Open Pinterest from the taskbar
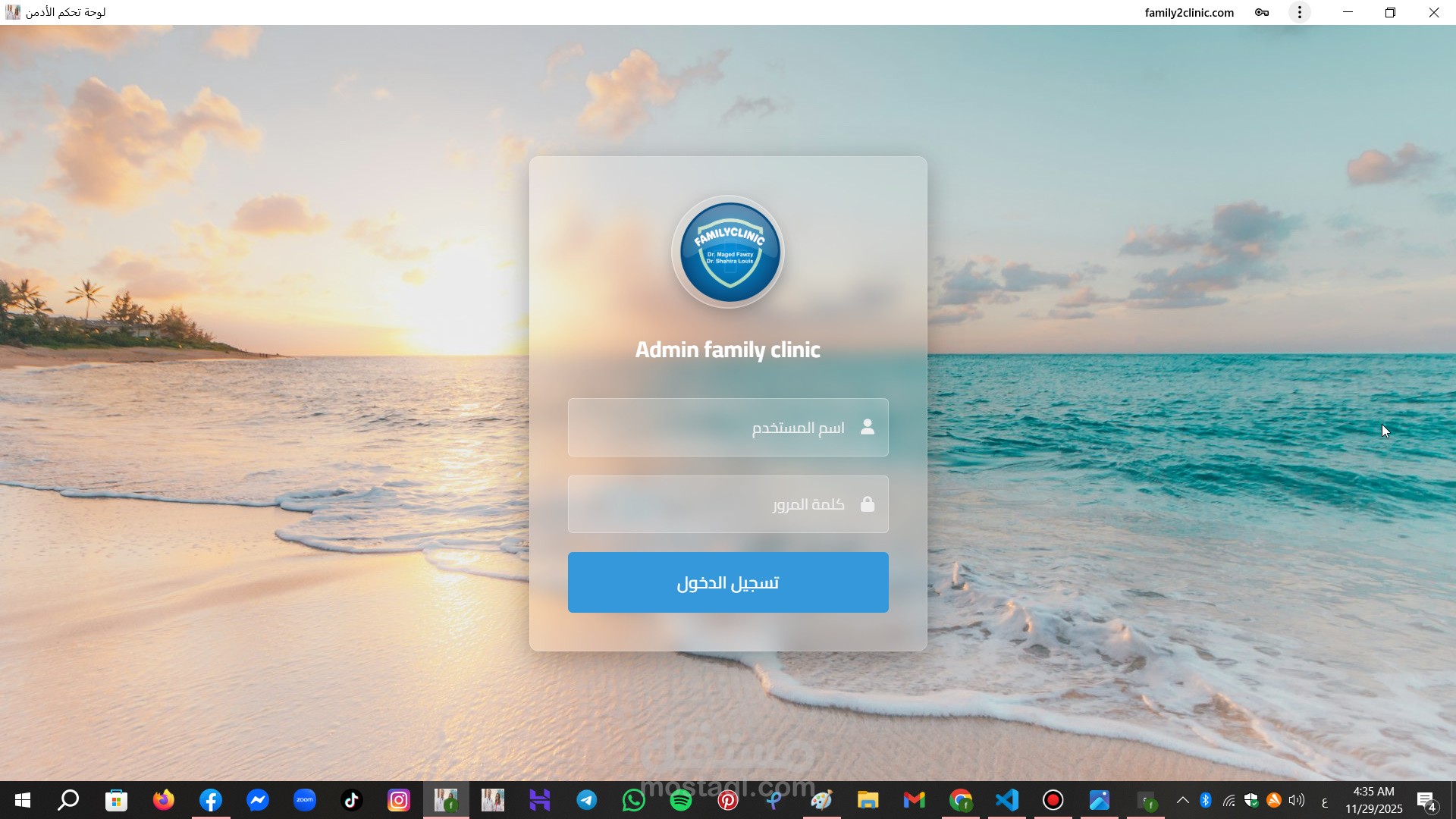Viewport: 1456px width, 819px height. pos(728,800)
